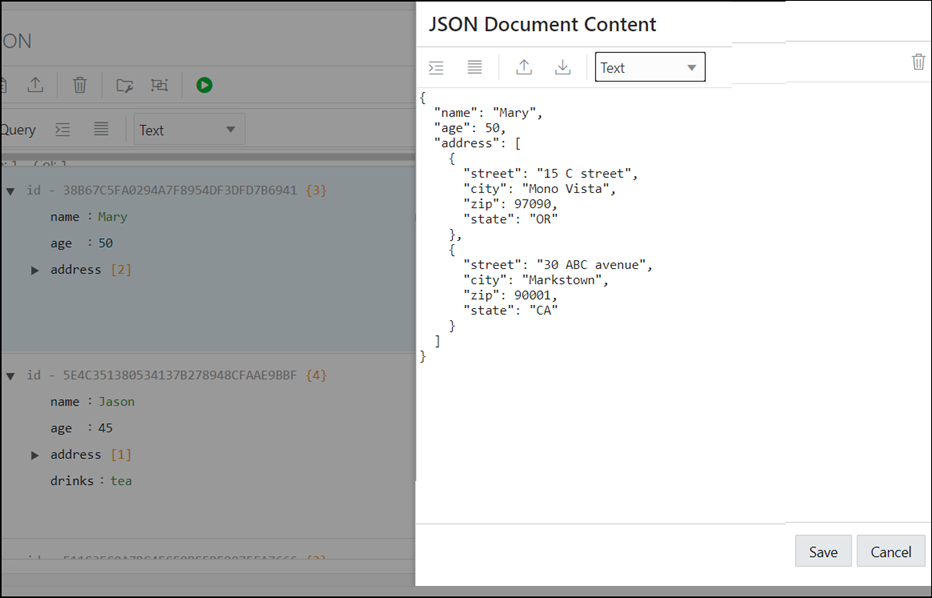Click the green Run query icon
Image resolution: width=932 pixels, height=598 pixels.
point(204,85)
